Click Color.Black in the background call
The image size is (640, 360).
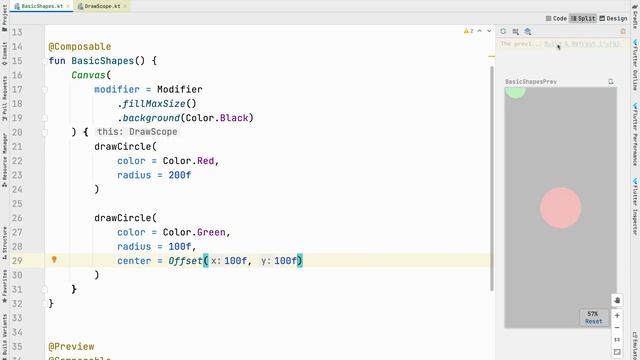coord(217,118)
